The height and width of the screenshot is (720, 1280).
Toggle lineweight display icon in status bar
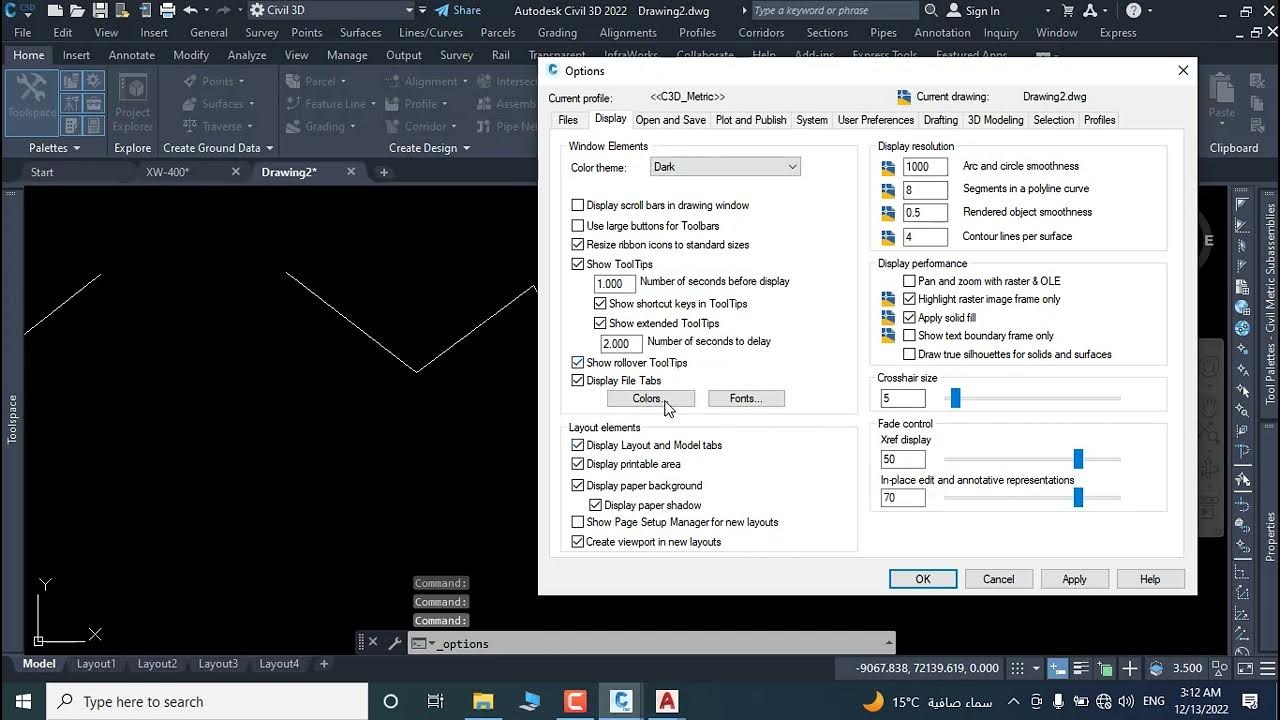tap(1082, 669)
